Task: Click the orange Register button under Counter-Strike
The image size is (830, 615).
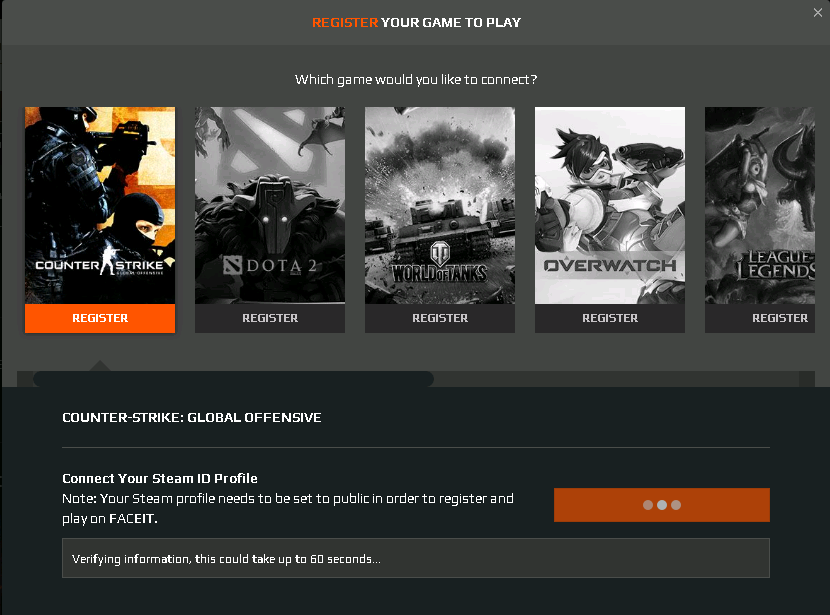Action: click(x=100, y=318)
